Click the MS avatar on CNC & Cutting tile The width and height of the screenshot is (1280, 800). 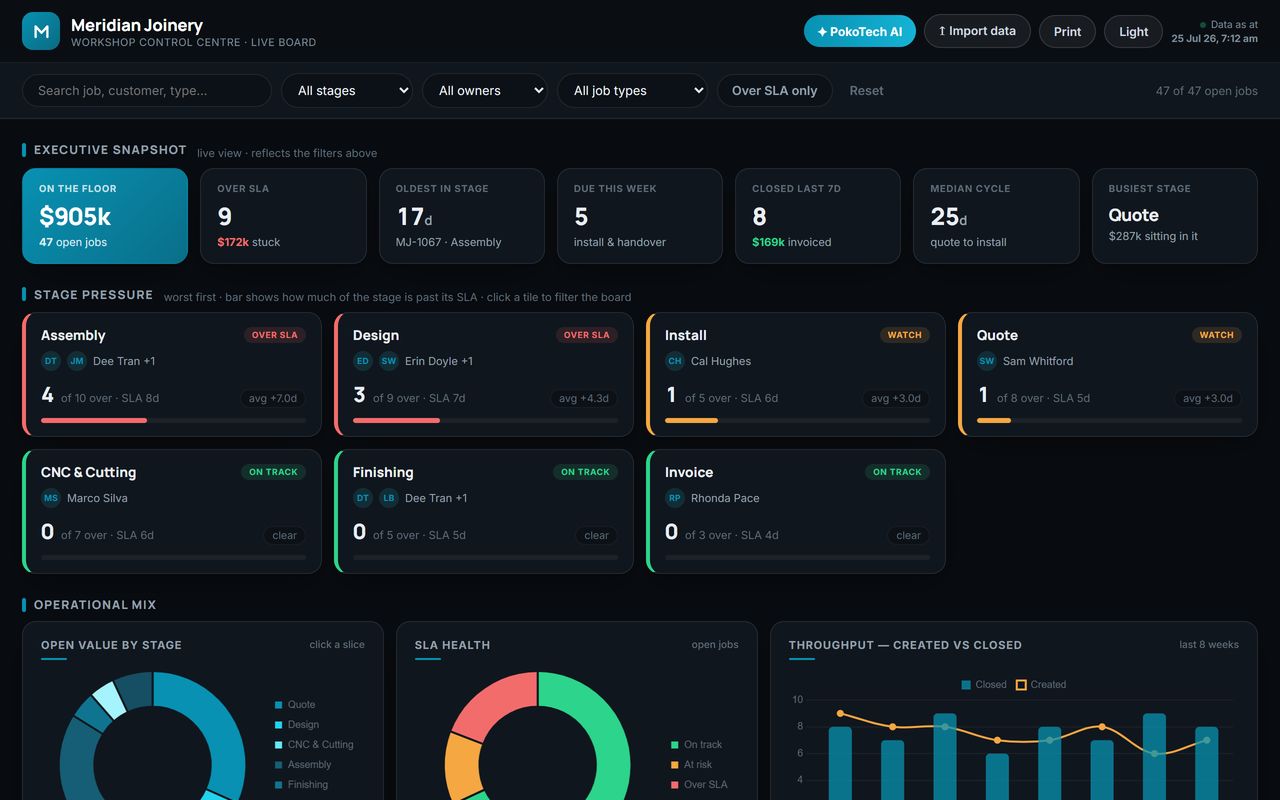pyautogui.click(x=51, y=498)
